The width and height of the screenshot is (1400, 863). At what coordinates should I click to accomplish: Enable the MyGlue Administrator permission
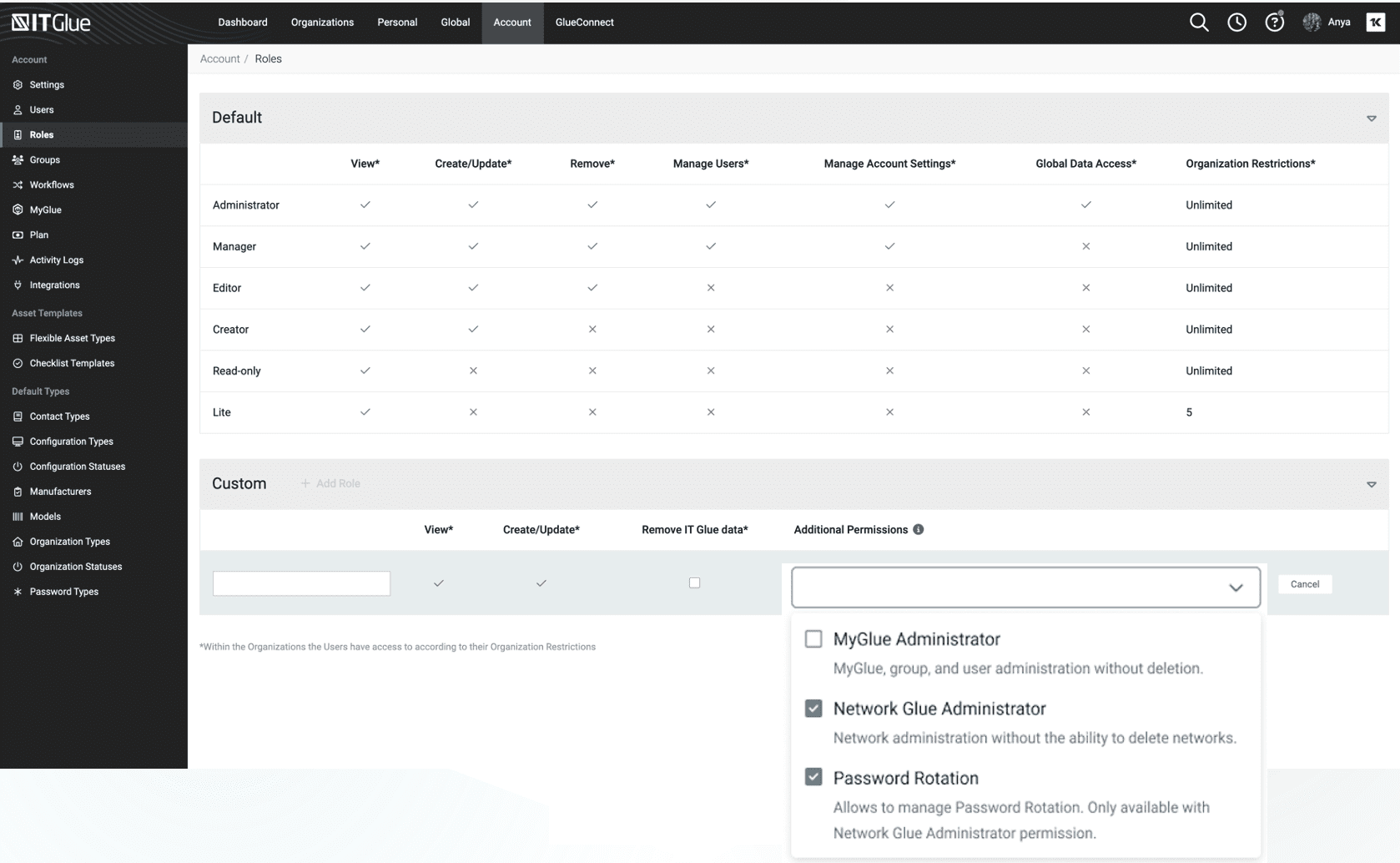813,638
